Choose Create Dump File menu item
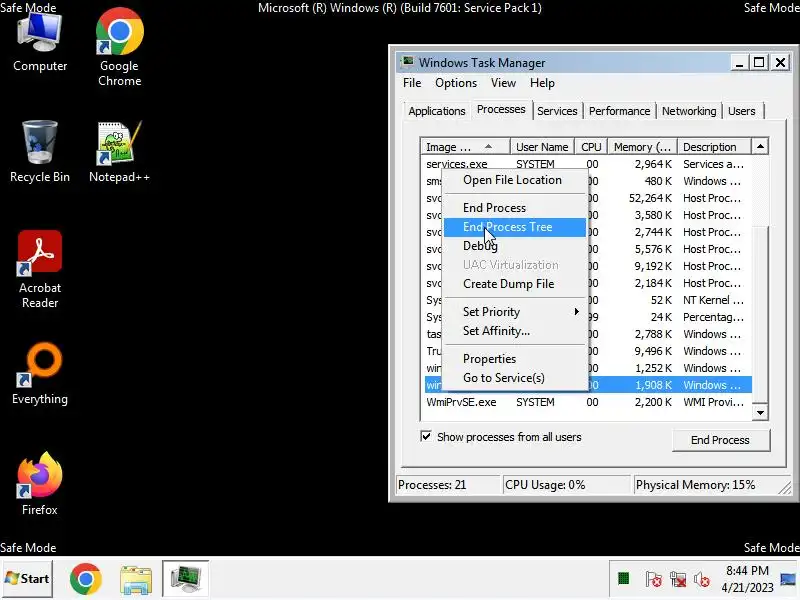 click(515, 284)
